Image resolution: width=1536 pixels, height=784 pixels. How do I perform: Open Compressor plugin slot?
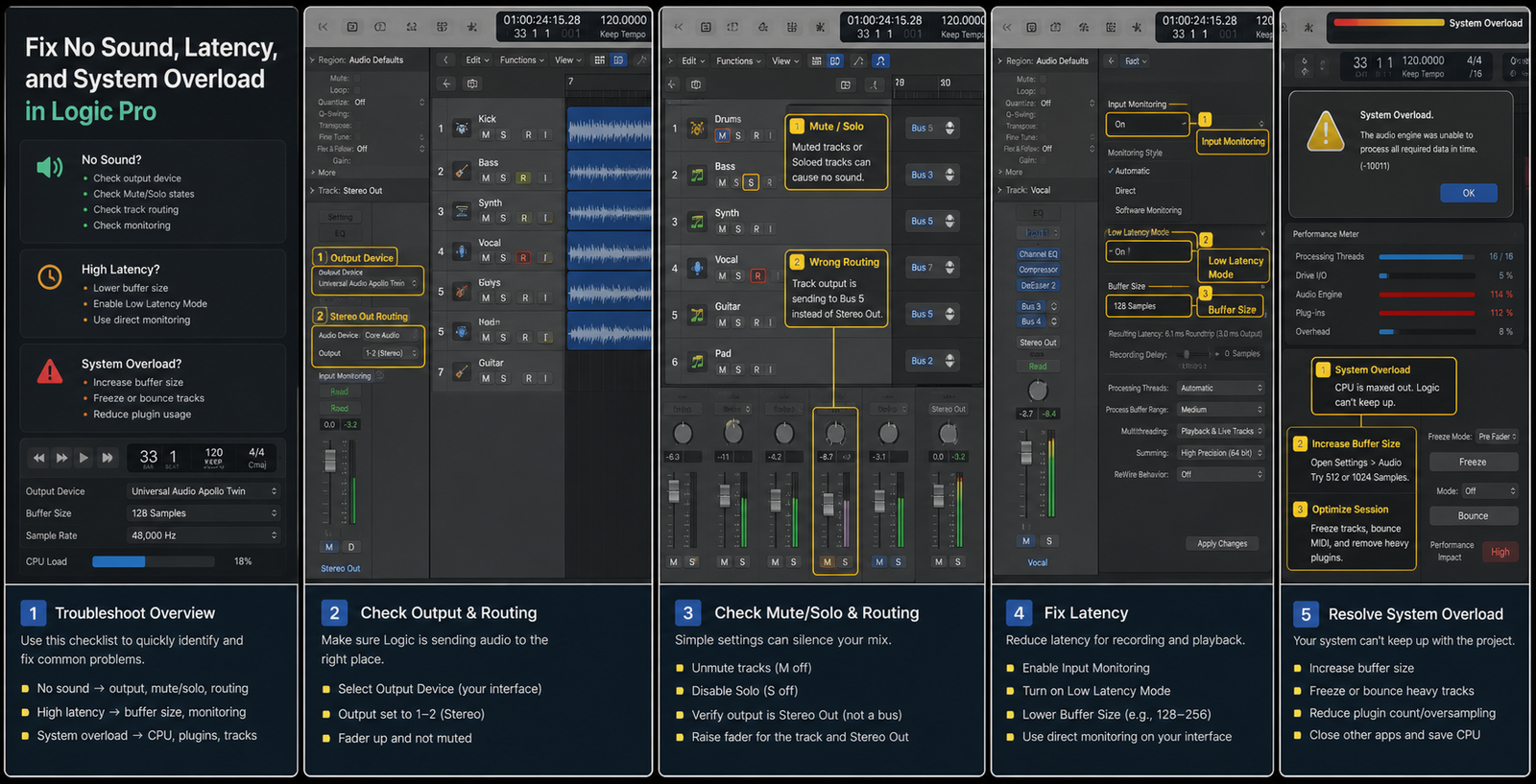pyautogui.click(x=1038, y=270)
